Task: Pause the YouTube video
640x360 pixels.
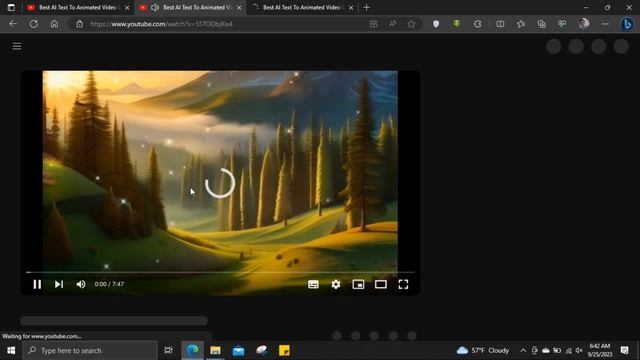Action: pos(37,284)
